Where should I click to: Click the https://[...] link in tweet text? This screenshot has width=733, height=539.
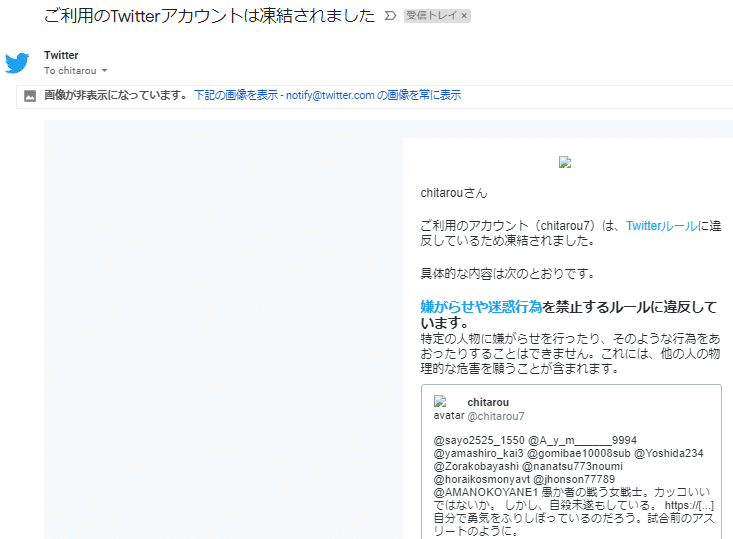[x=689, y=505]
